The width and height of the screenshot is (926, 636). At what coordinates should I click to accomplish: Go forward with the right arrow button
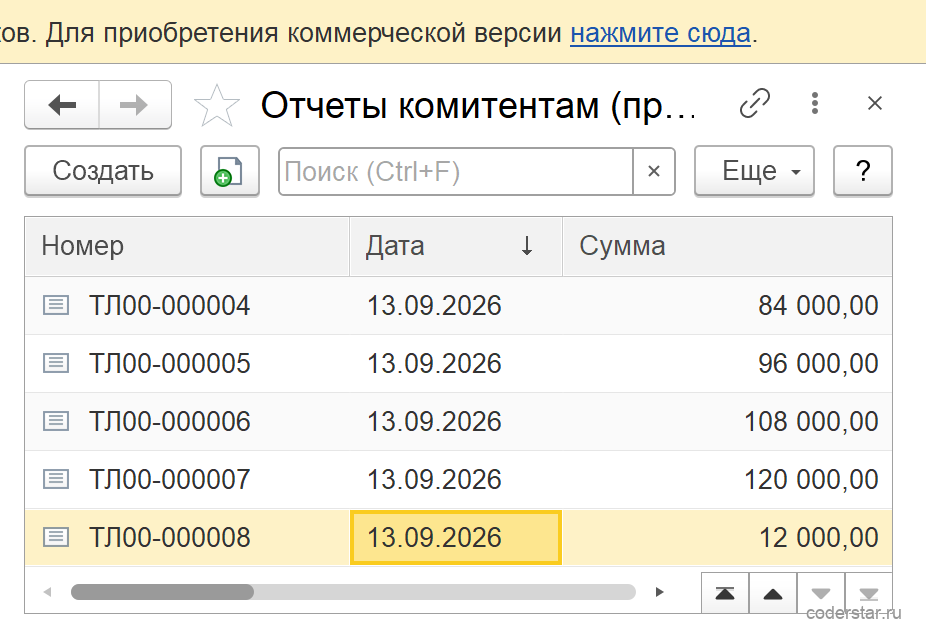(135, 105)
